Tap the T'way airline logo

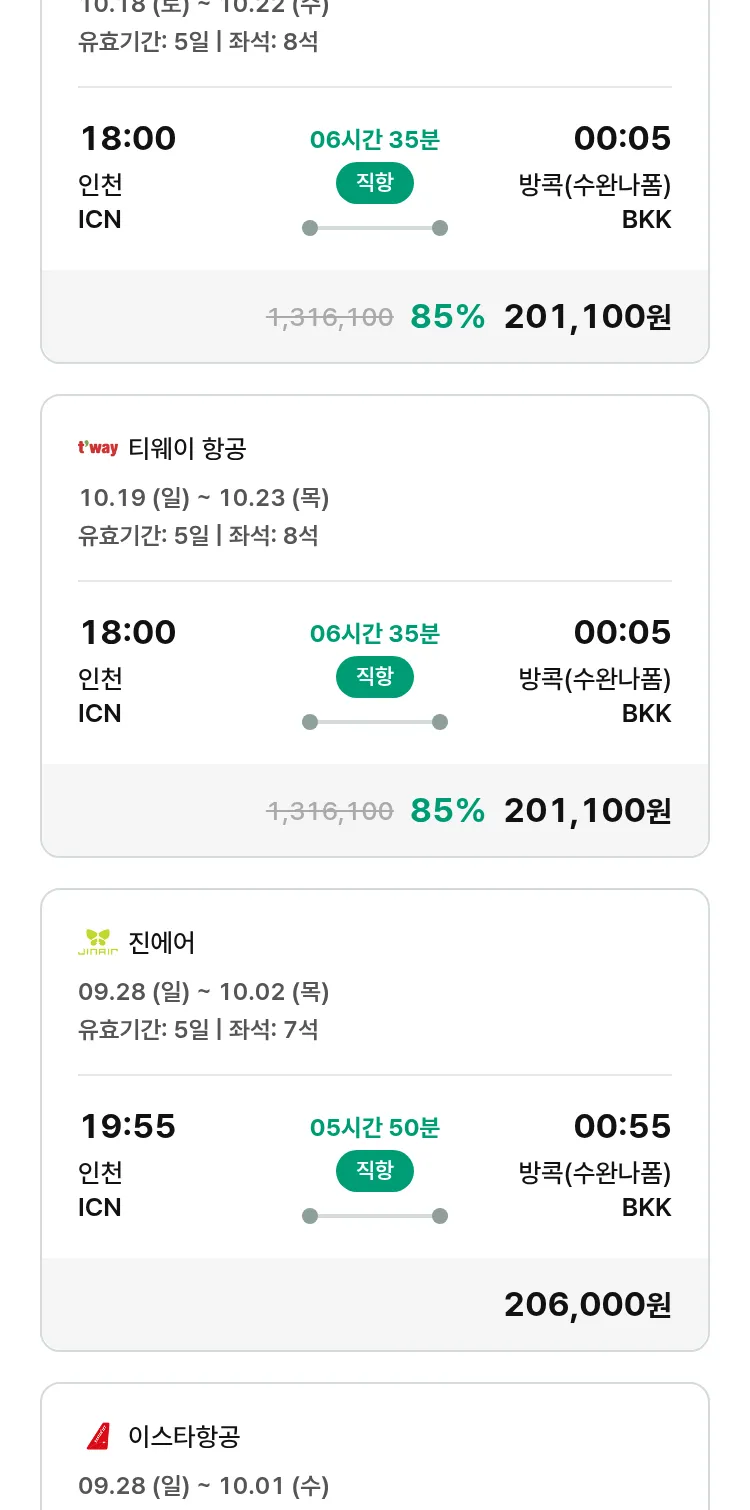(98, 448)
